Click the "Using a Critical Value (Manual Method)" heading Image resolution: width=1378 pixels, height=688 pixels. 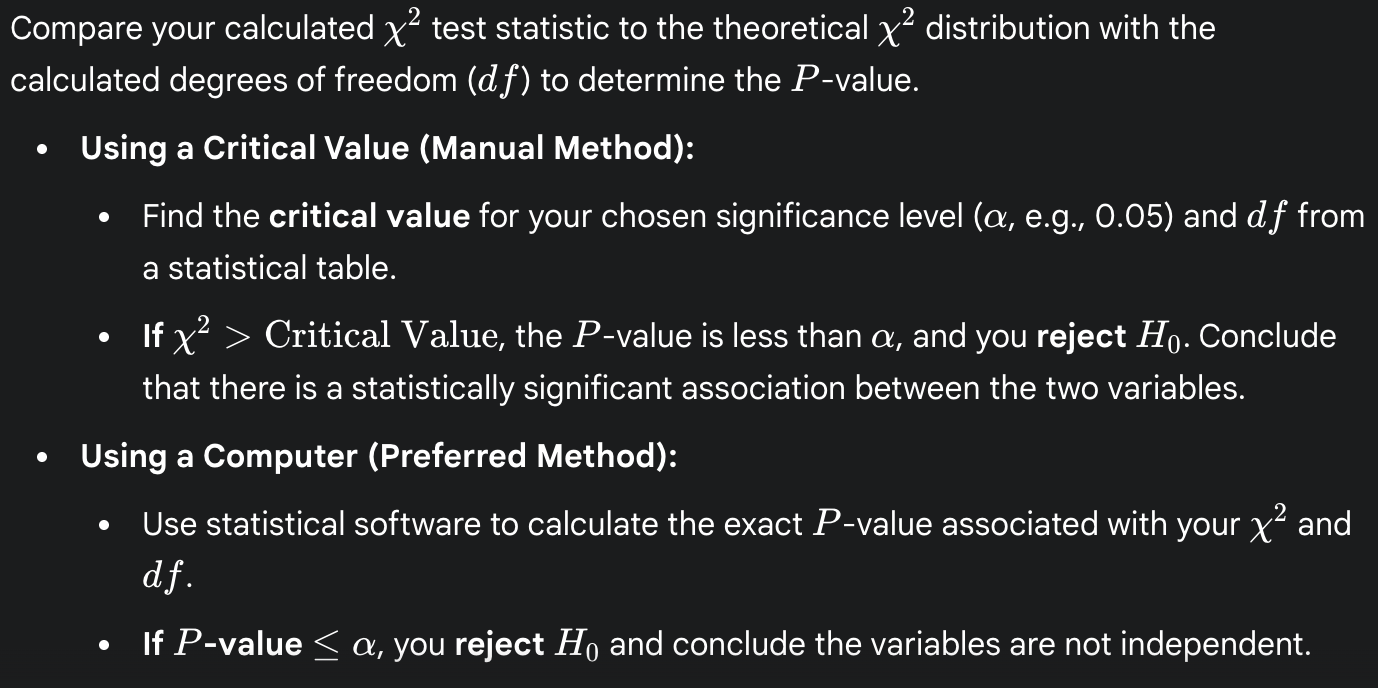tap(387, 149)
